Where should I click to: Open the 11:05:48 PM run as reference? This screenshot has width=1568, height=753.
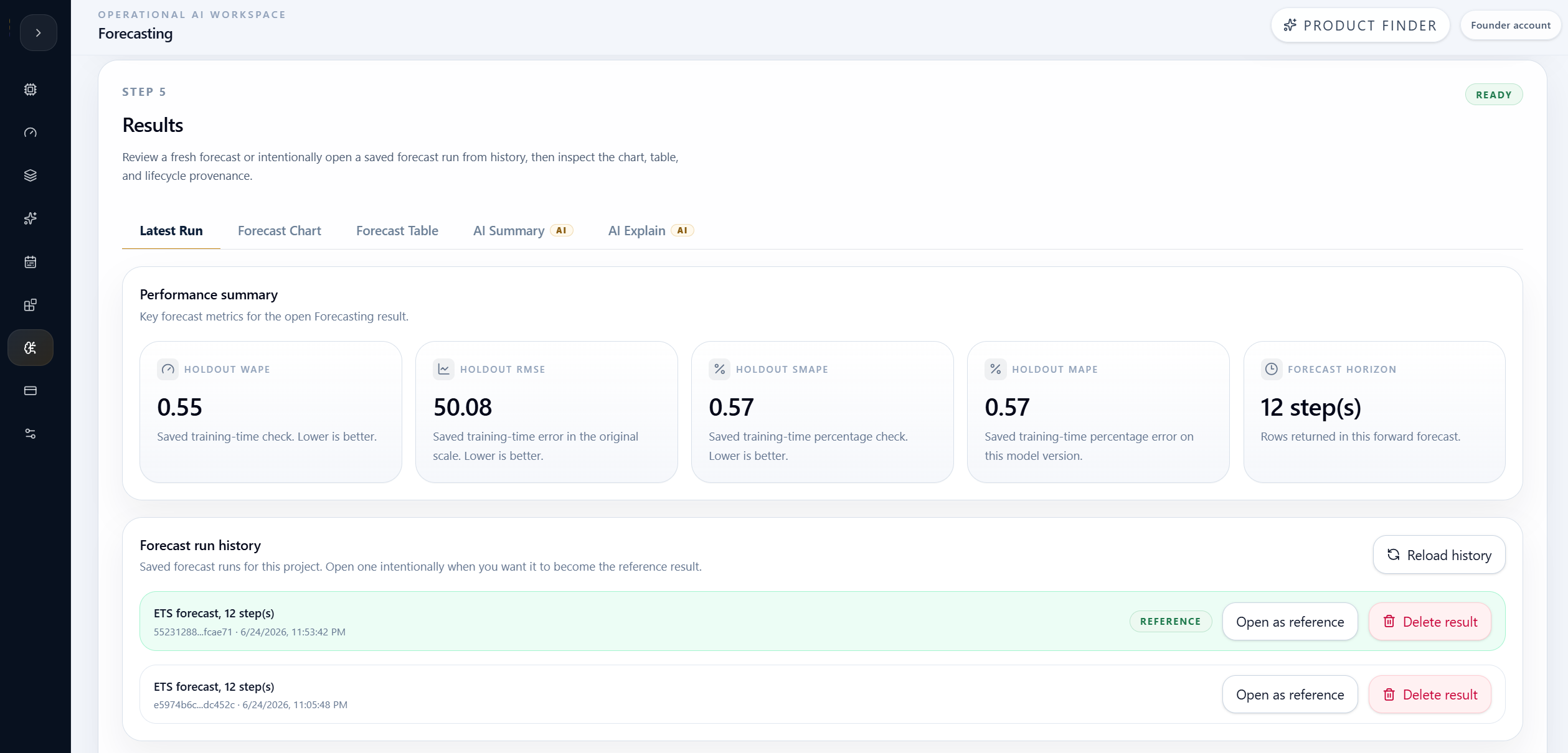click(1290, 695)
